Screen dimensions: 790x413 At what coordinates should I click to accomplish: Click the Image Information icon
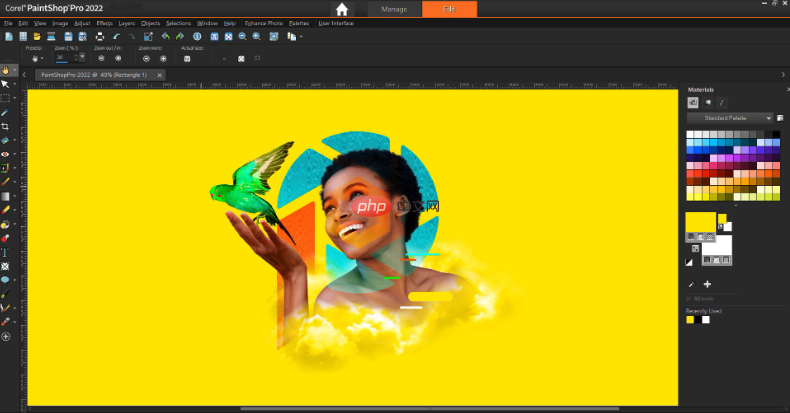coord(197,36)
